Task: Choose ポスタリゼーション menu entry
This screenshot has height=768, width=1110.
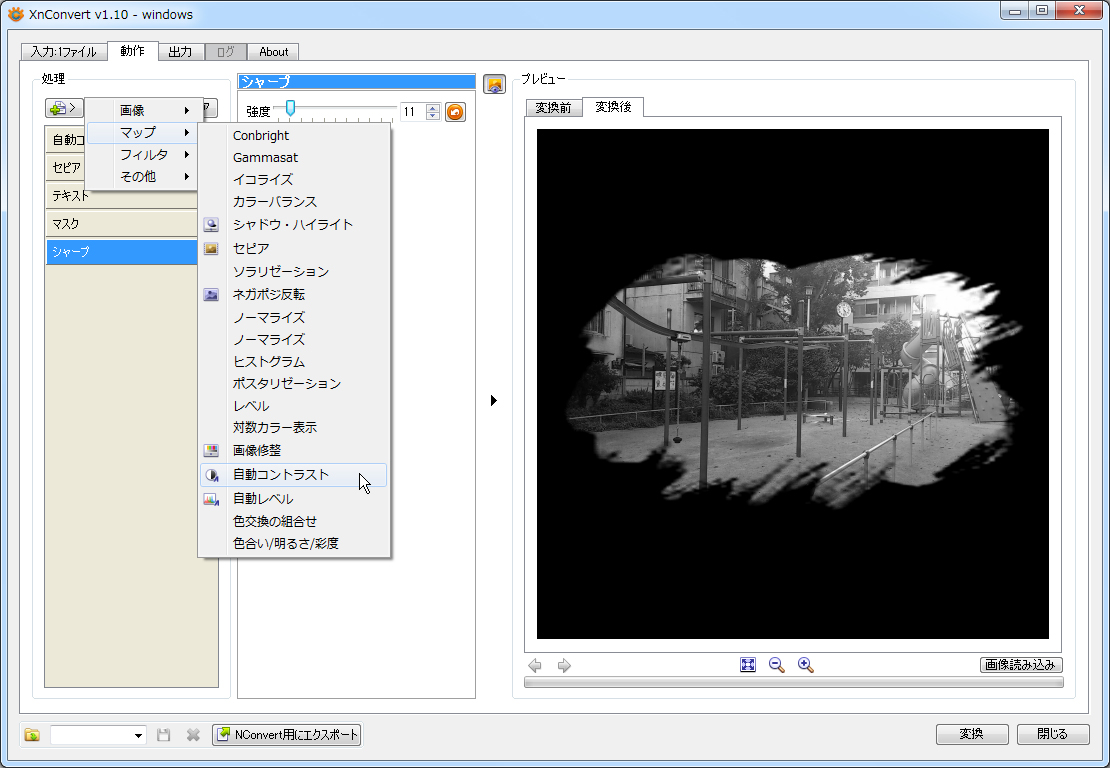Action: [x=294, y=383]
